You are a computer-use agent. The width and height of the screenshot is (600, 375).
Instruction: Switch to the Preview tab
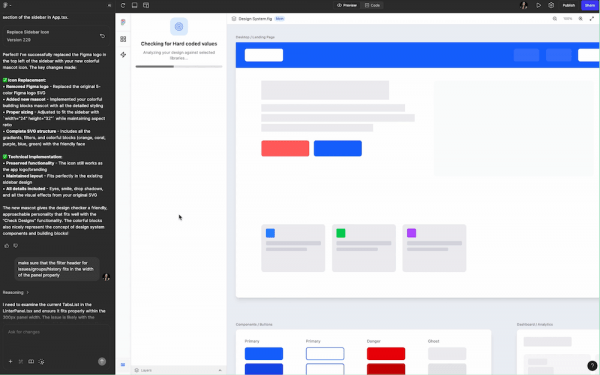pos(347,5)
